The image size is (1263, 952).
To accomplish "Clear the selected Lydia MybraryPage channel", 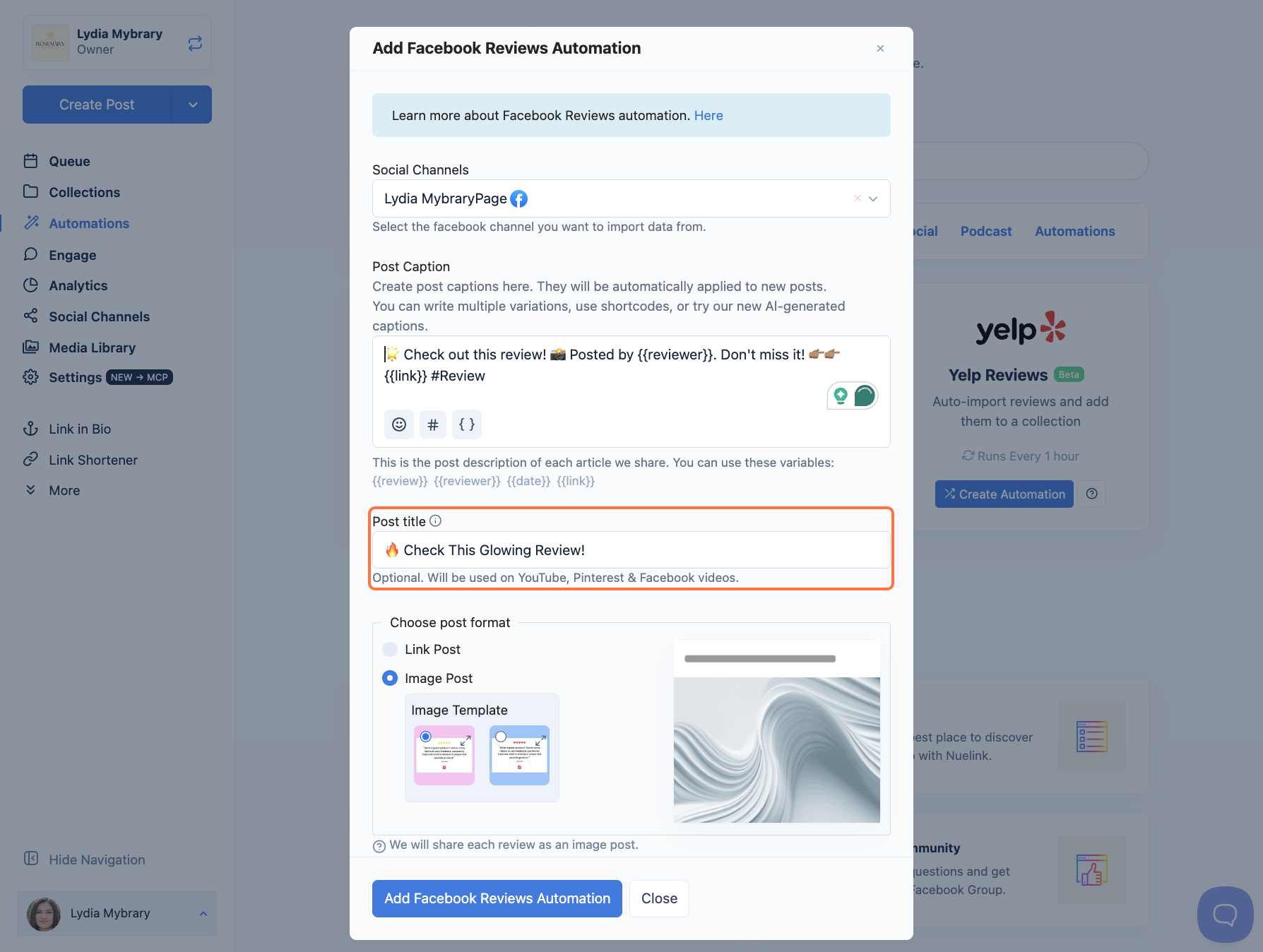I will [x=857, y=198].
